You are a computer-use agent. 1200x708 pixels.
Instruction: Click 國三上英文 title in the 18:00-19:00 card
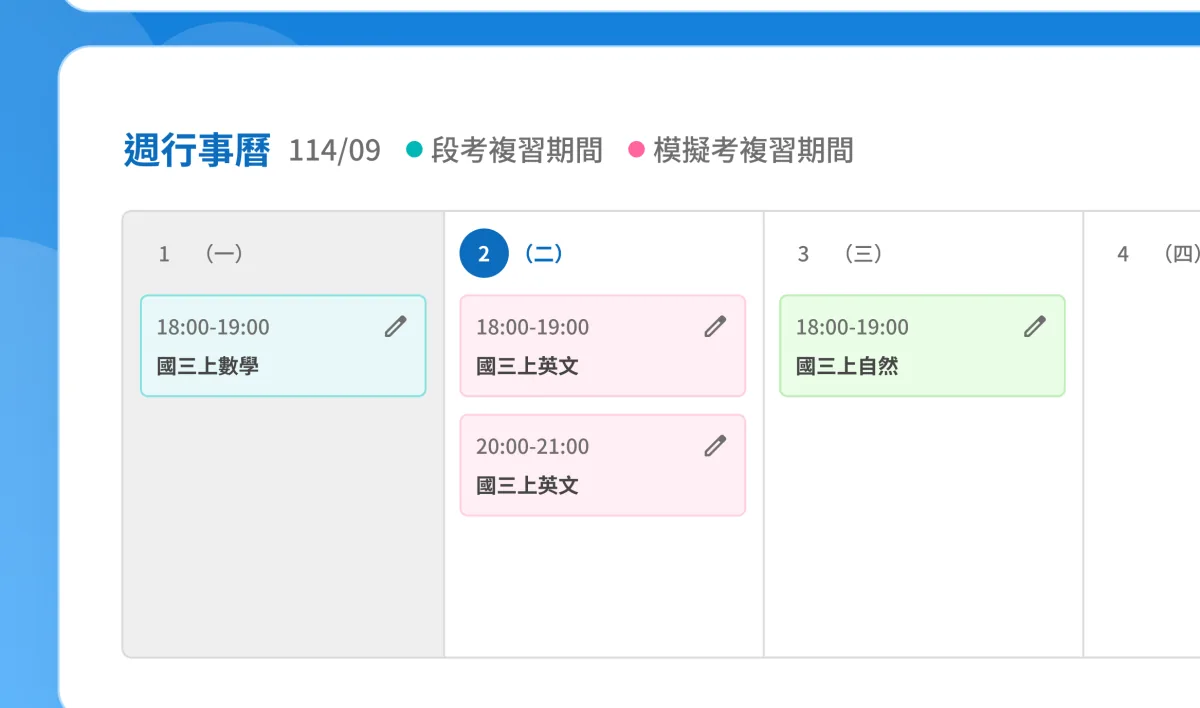pos(527,366)
